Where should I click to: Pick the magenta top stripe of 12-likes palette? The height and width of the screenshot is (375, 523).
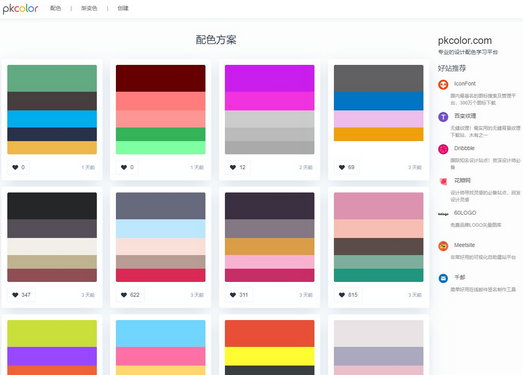[x=270, y=78]
